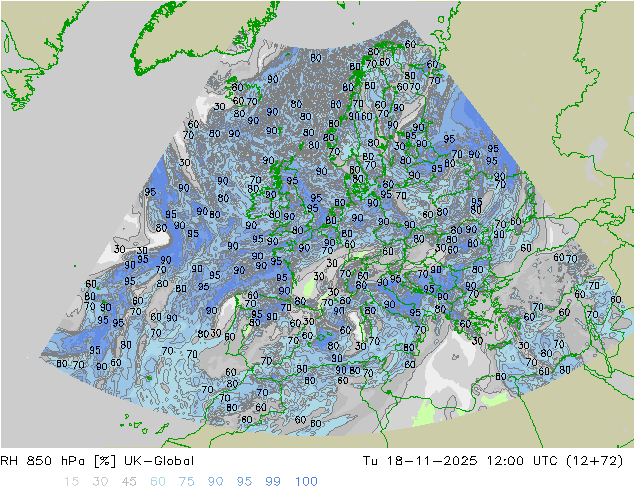Viewport: 634px width, 490px height.
Task: Click legend value 95
Action: (244, 482)
